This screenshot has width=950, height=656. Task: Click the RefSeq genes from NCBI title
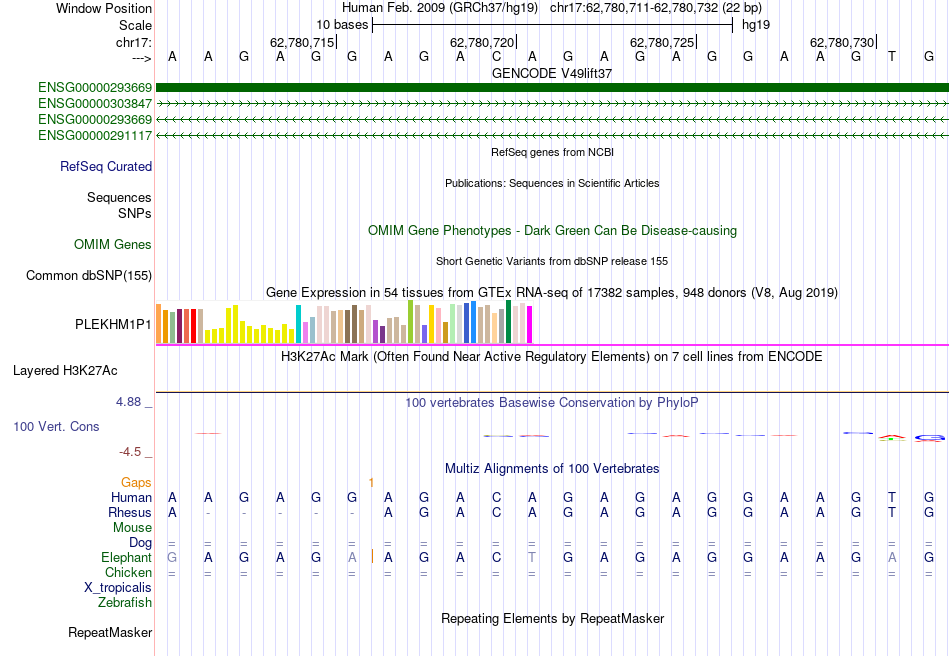(552, 152)
